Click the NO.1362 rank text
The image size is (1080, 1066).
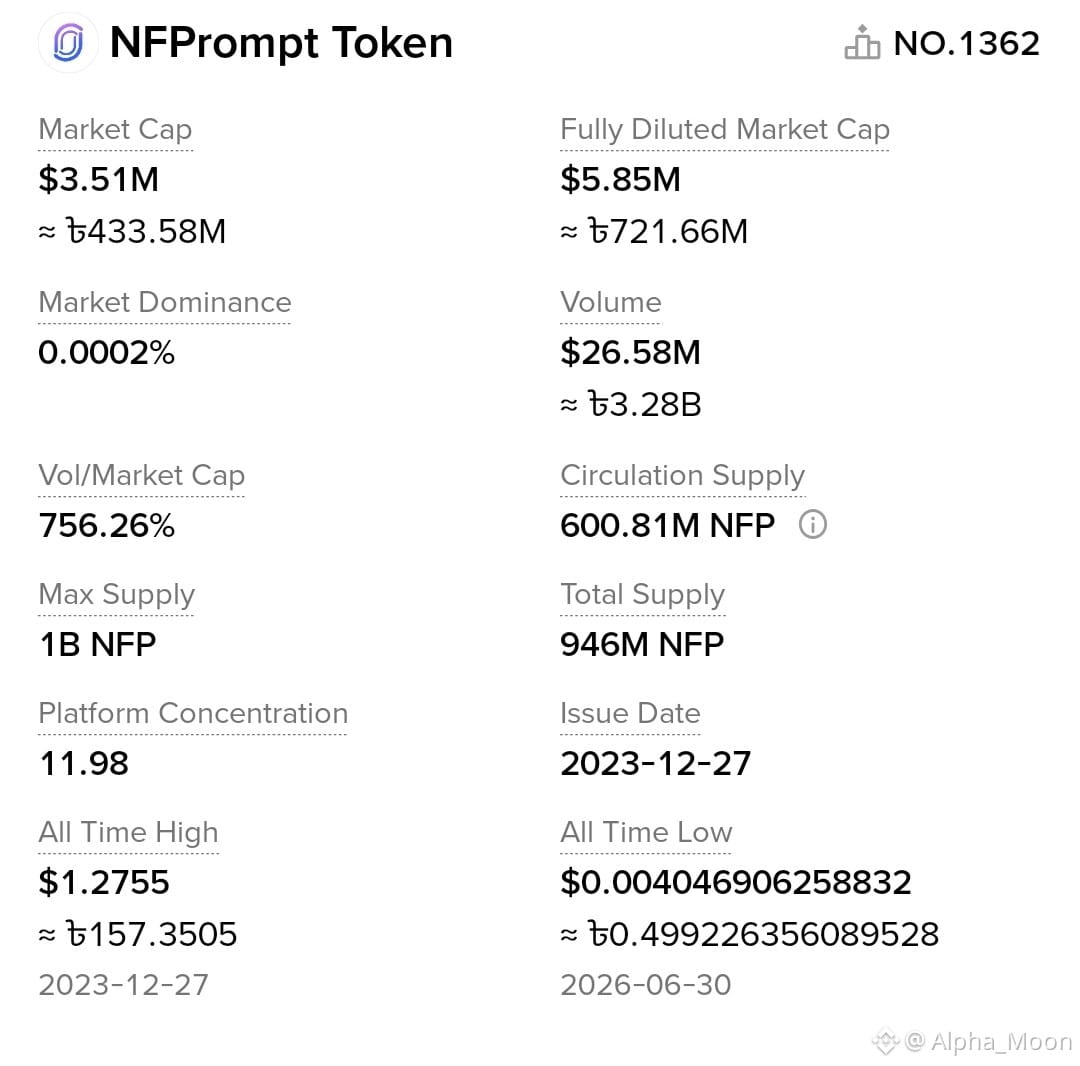(x=966, y=43)
